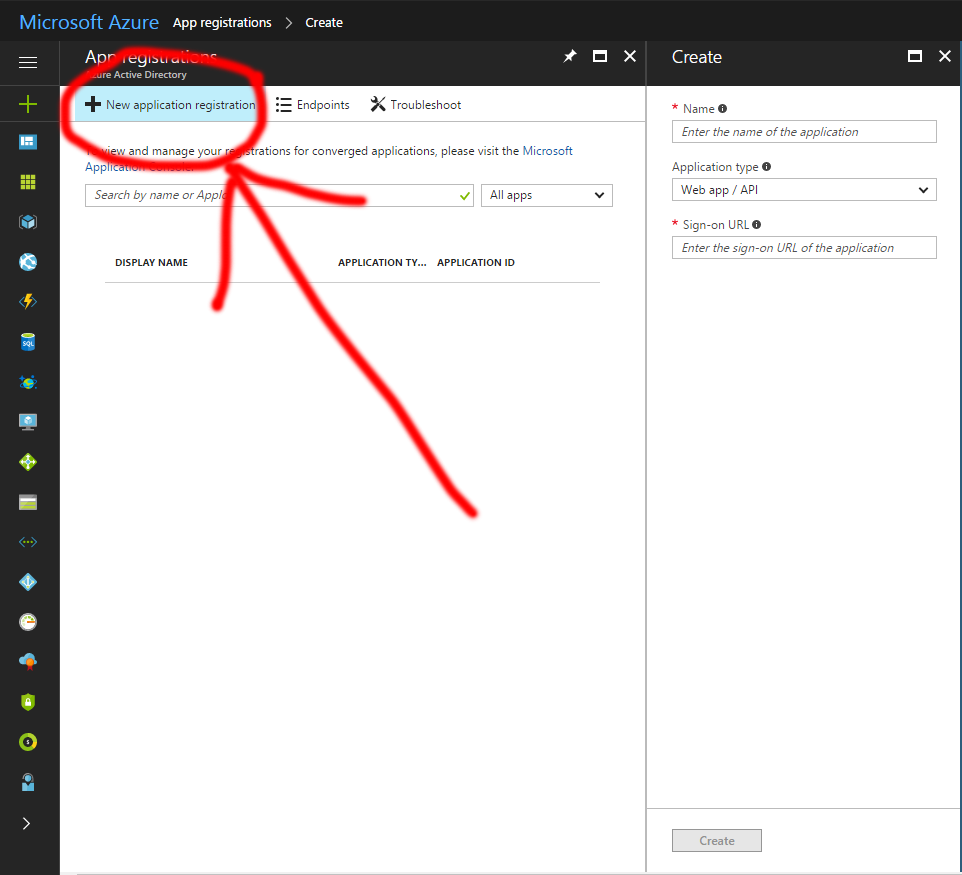Screen dimensions: 962x875
Task: Open Monitor gauge icon
Action: tap(28, 622)
